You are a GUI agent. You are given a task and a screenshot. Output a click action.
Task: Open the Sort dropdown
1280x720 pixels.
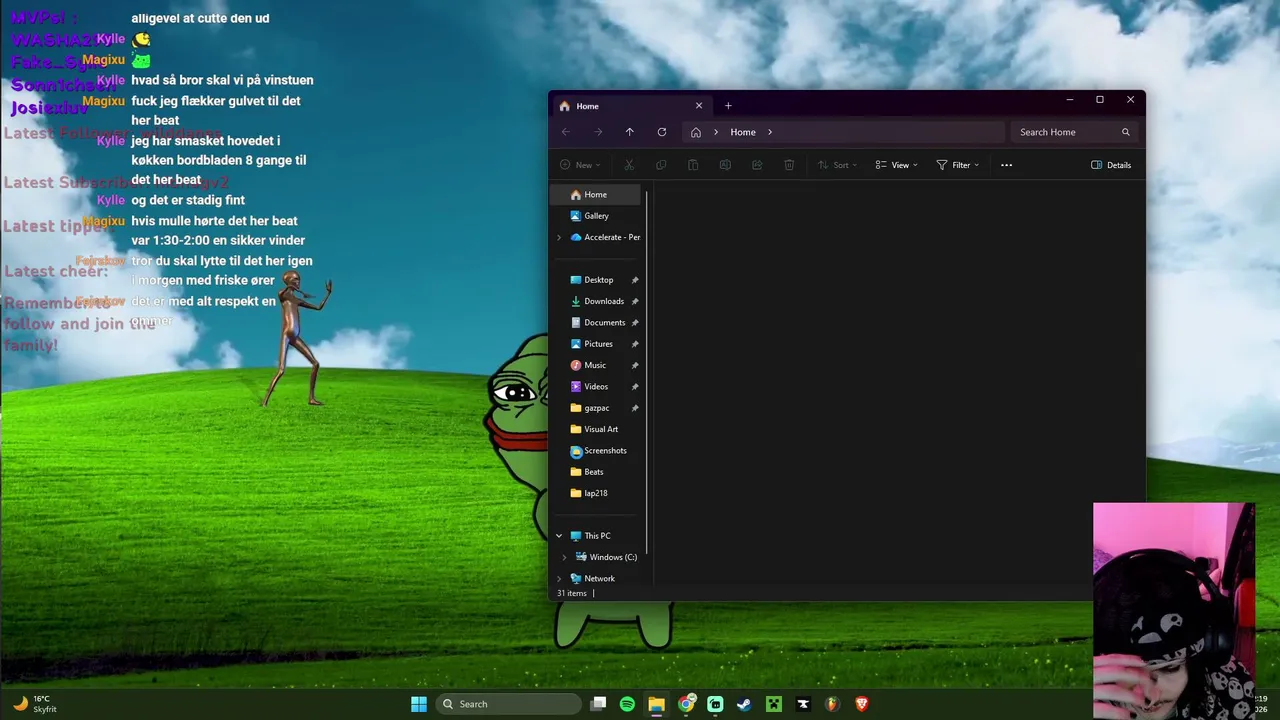836,165
